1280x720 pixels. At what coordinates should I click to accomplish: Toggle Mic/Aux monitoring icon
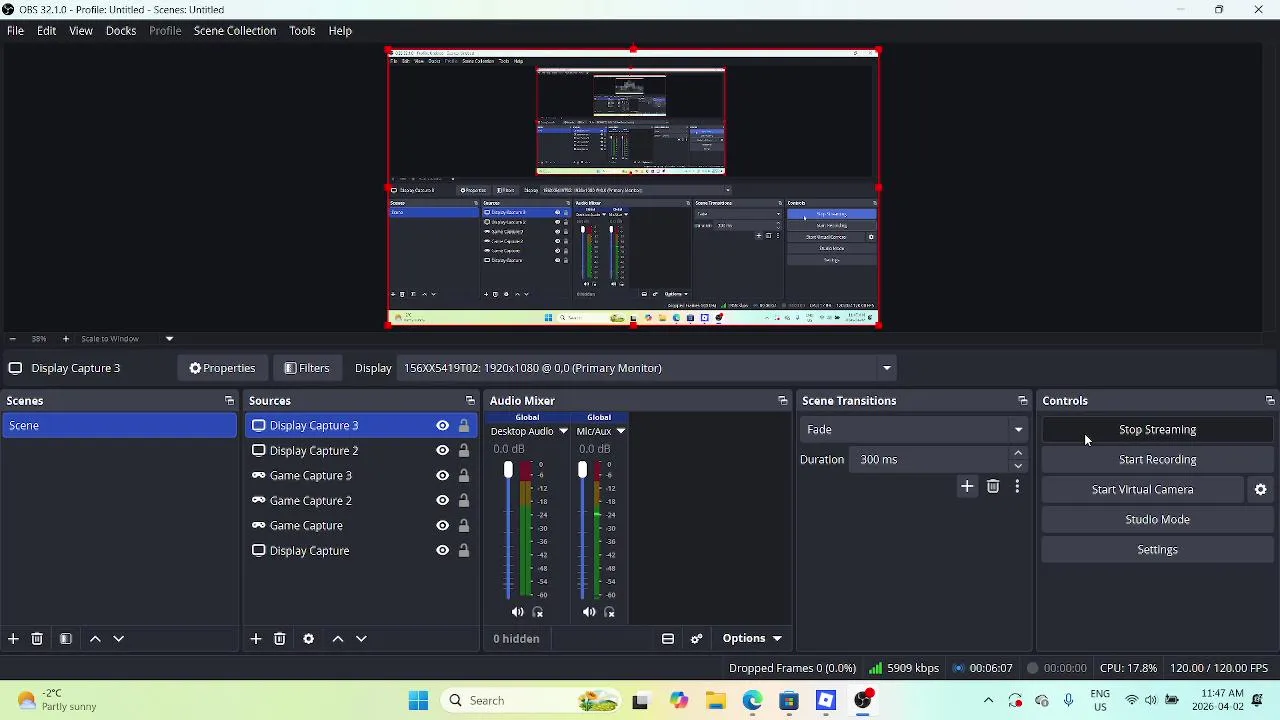[610, 612]
